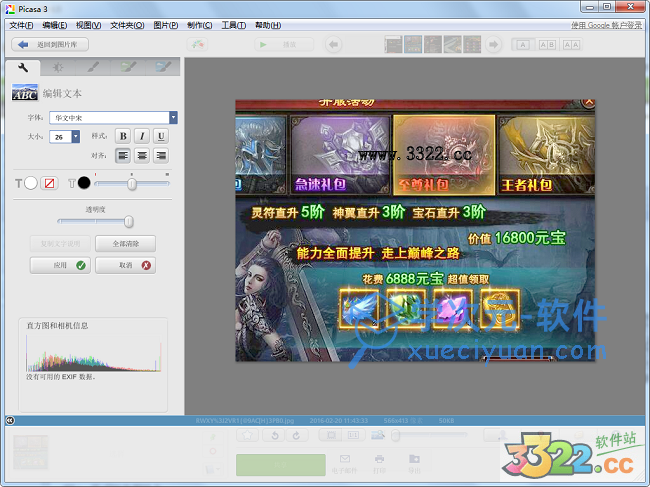The width and height of the screenshot is (650, 487).
Task: Open the 文件(F) menu
Action: 21,25
